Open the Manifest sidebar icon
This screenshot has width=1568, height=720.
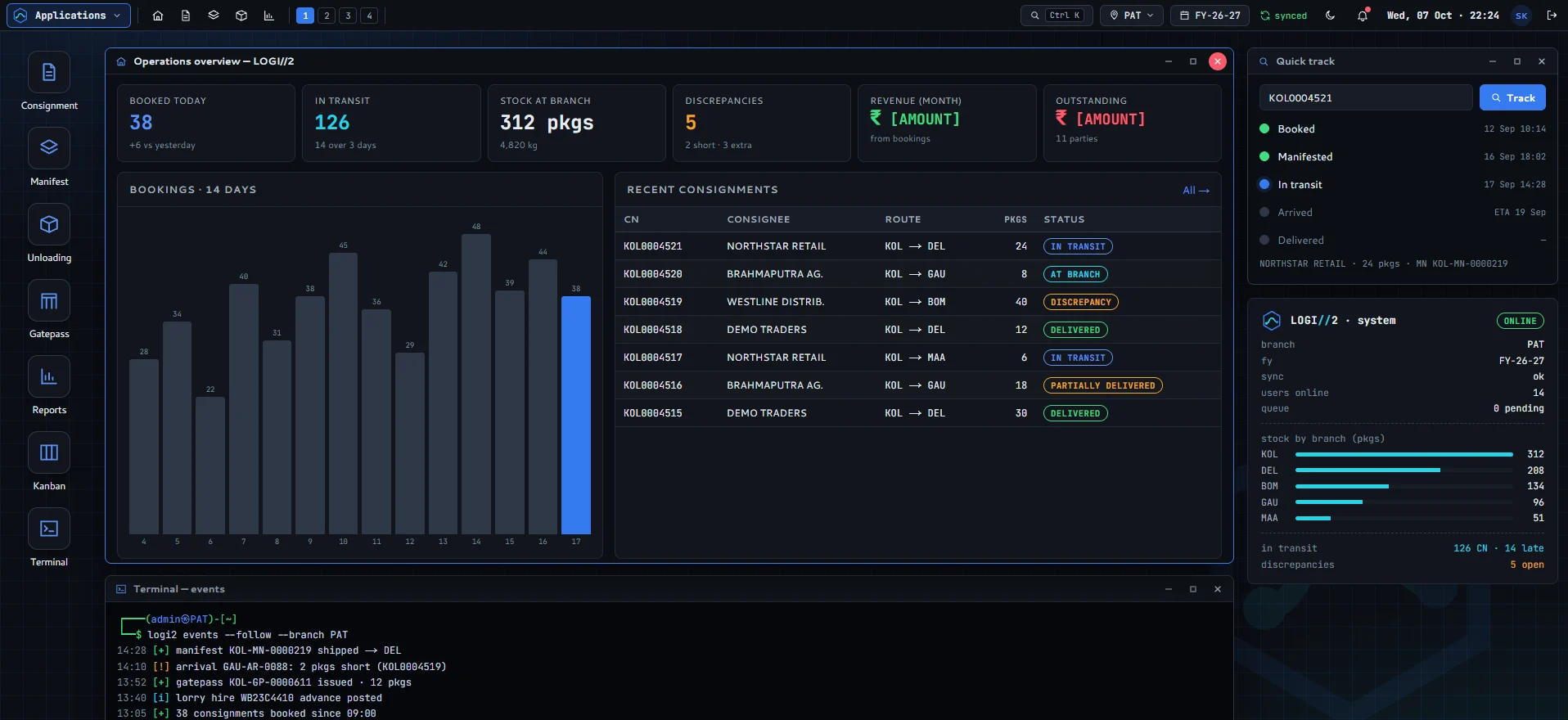(49, 148)
